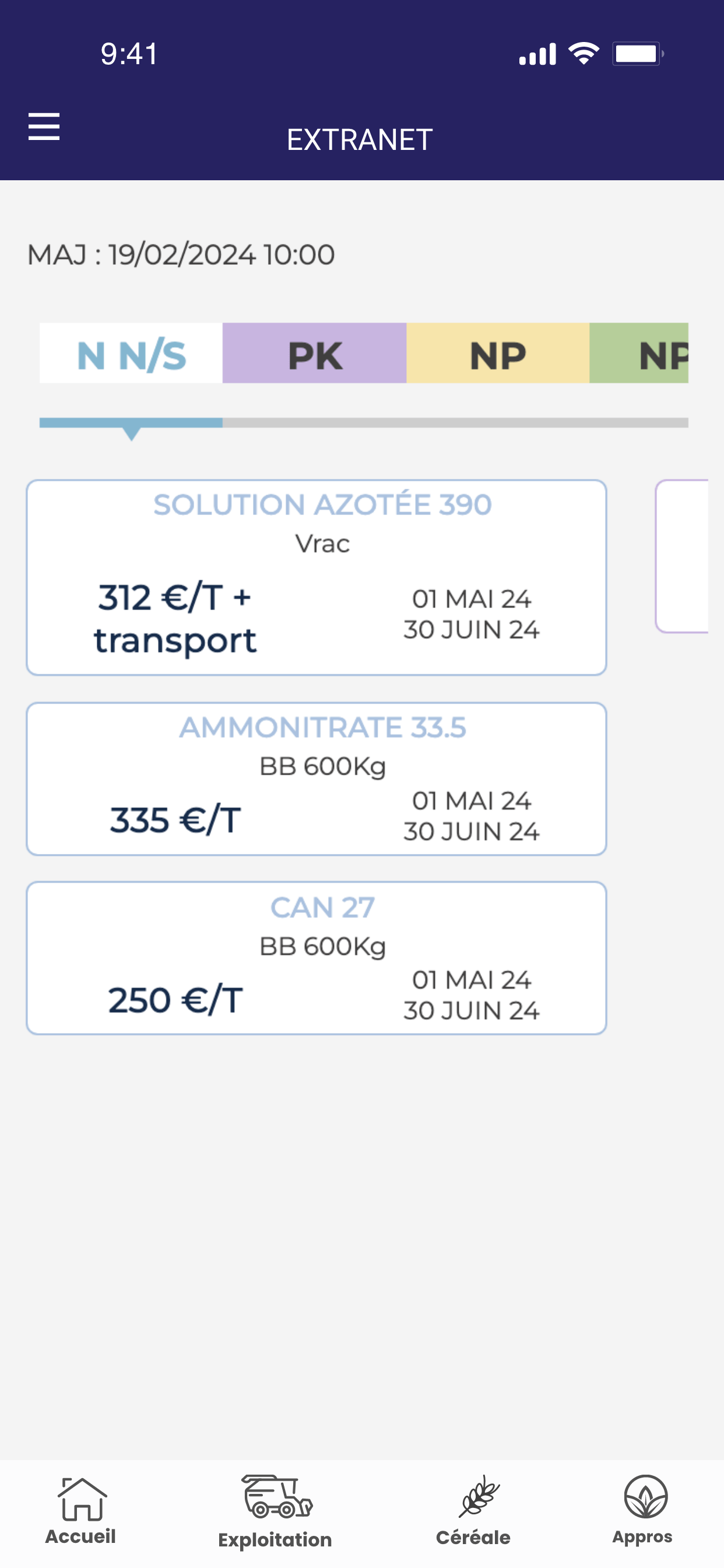Tap the cellular signal icon
This screenshot has width=724, height=1568.
tap(537, 54)
